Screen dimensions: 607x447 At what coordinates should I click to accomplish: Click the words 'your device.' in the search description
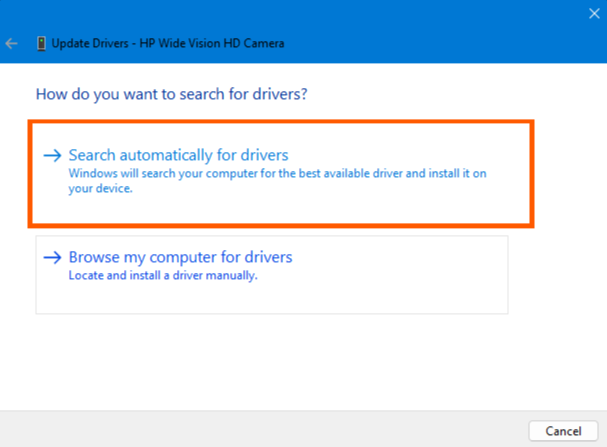tap(100, 187)
